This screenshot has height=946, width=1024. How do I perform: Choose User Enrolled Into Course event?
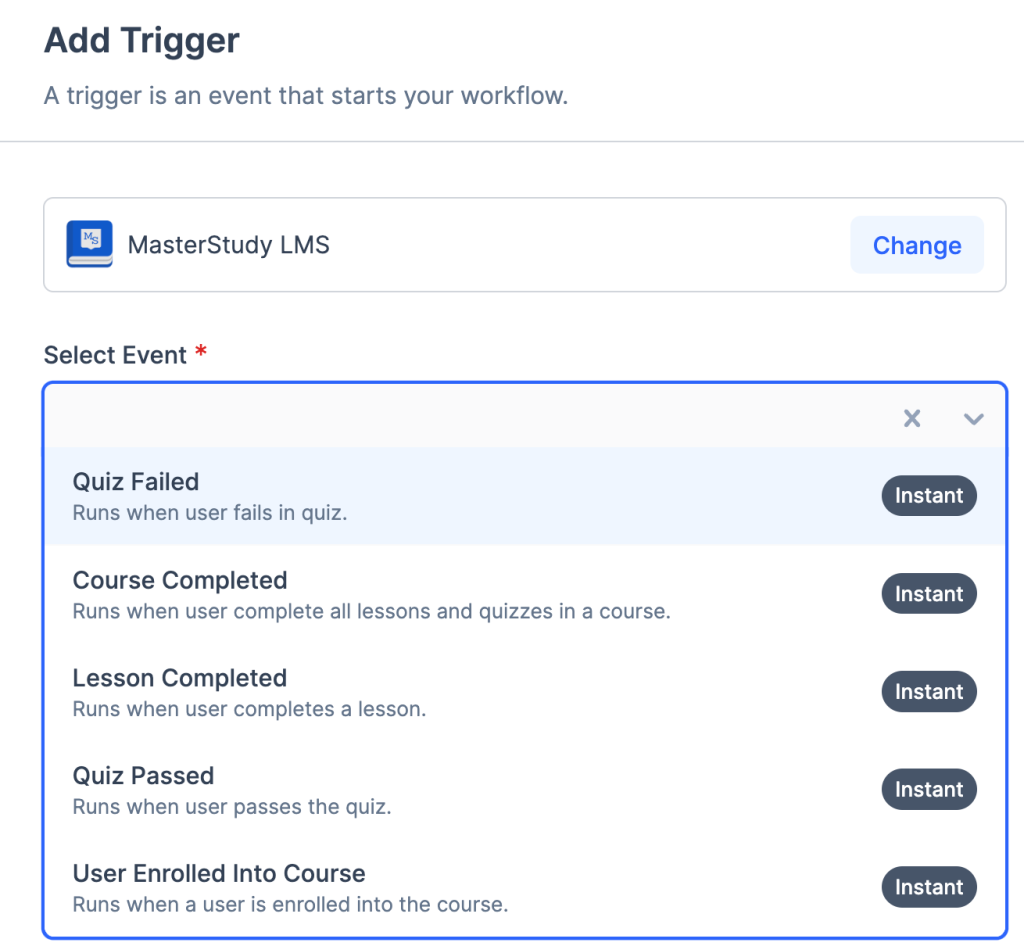[x=219, y=874]
